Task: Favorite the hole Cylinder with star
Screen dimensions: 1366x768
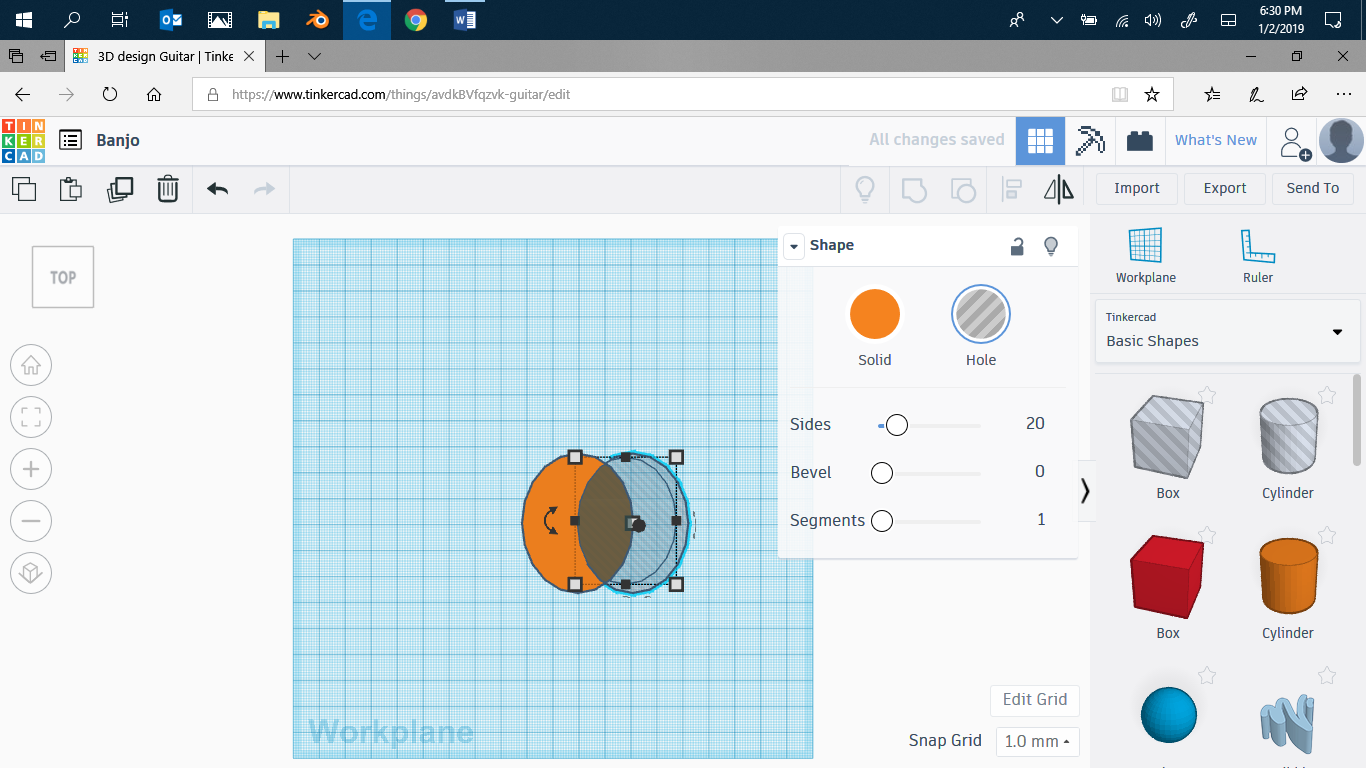Action: (x=1327, y=396)
